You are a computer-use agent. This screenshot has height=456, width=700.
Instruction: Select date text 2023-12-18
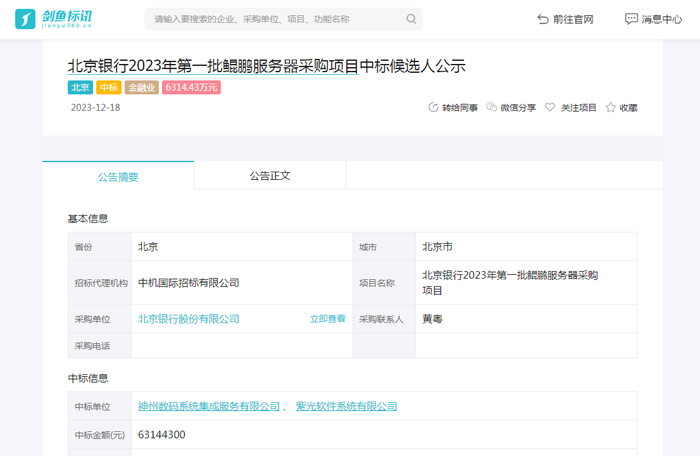(x=95, y=108)
